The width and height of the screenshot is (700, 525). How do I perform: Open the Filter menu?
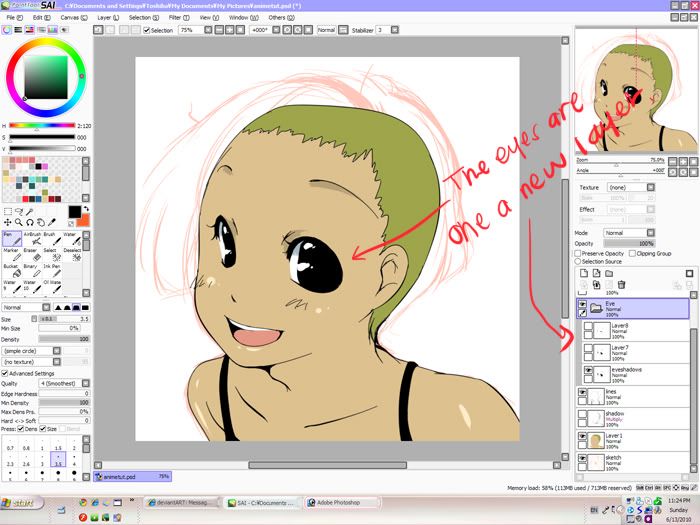point(179,17)
